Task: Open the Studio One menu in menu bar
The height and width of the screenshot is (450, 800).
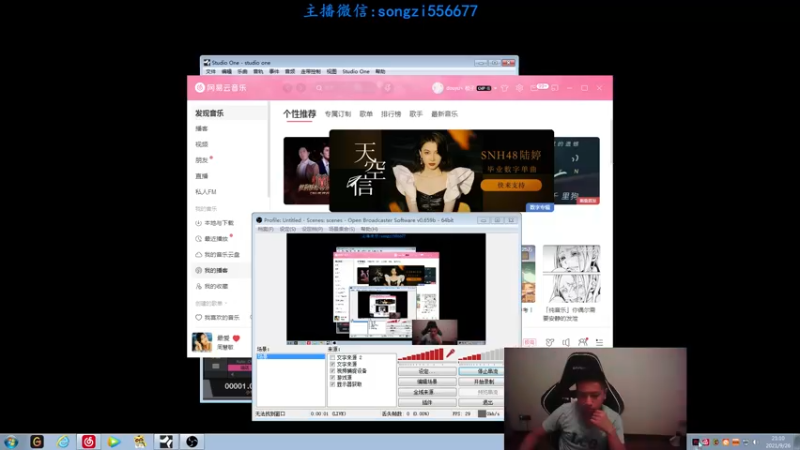Action: coord(356,71)
